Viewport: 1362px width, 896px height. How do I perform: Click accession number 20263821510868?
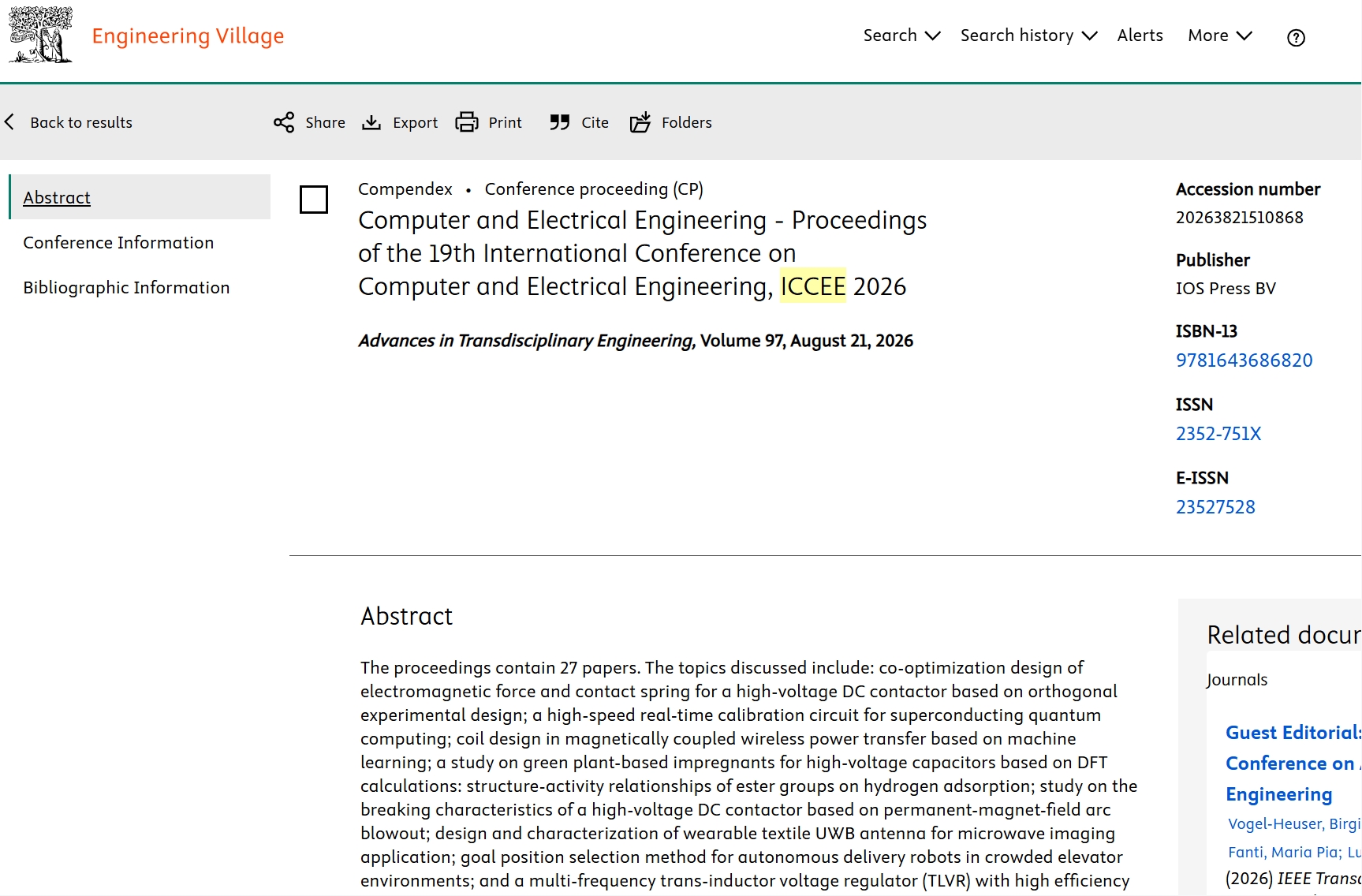[x=1239, y=218]
